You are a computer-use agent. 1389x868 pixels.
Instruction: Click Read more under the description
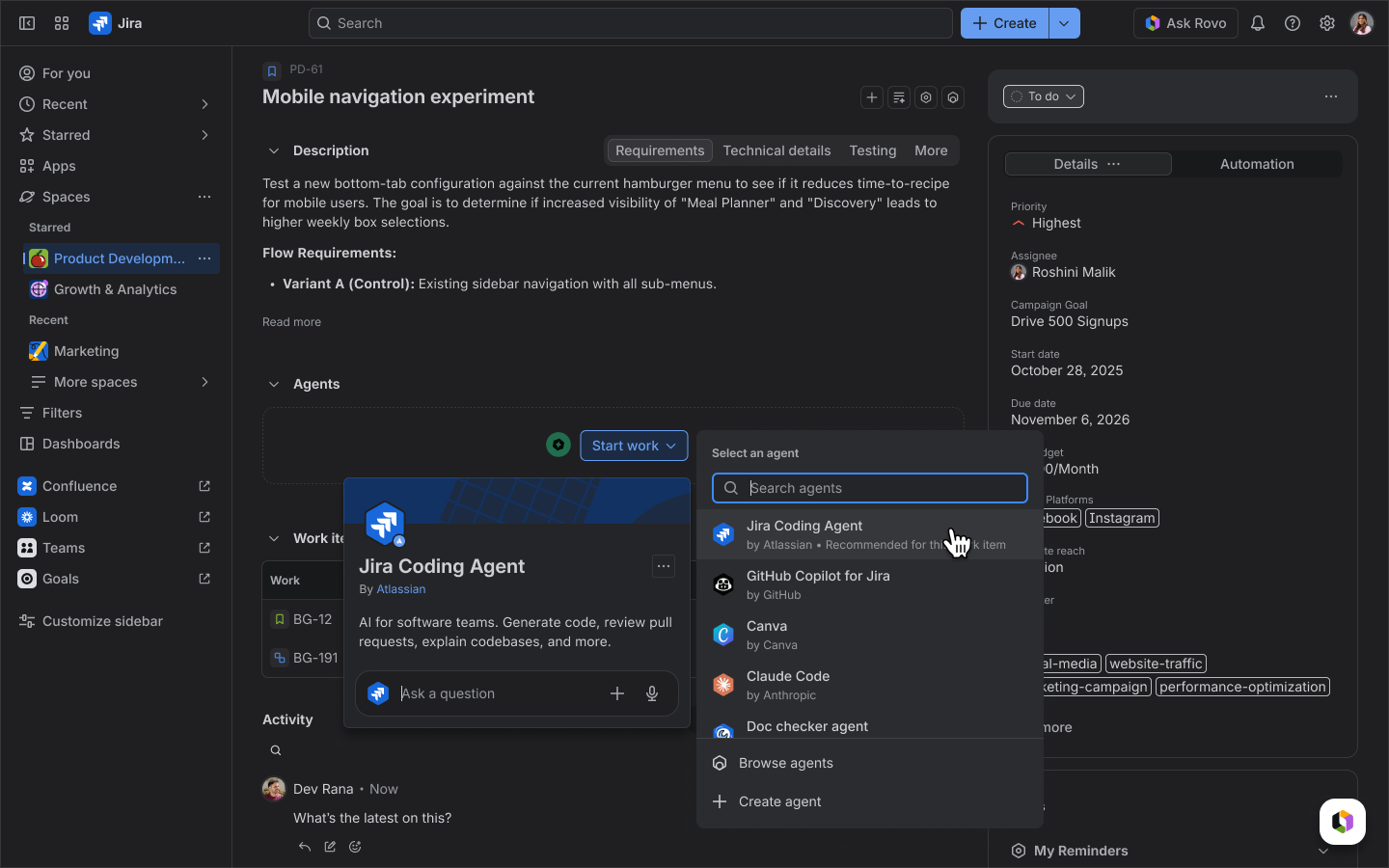[291, 322]
